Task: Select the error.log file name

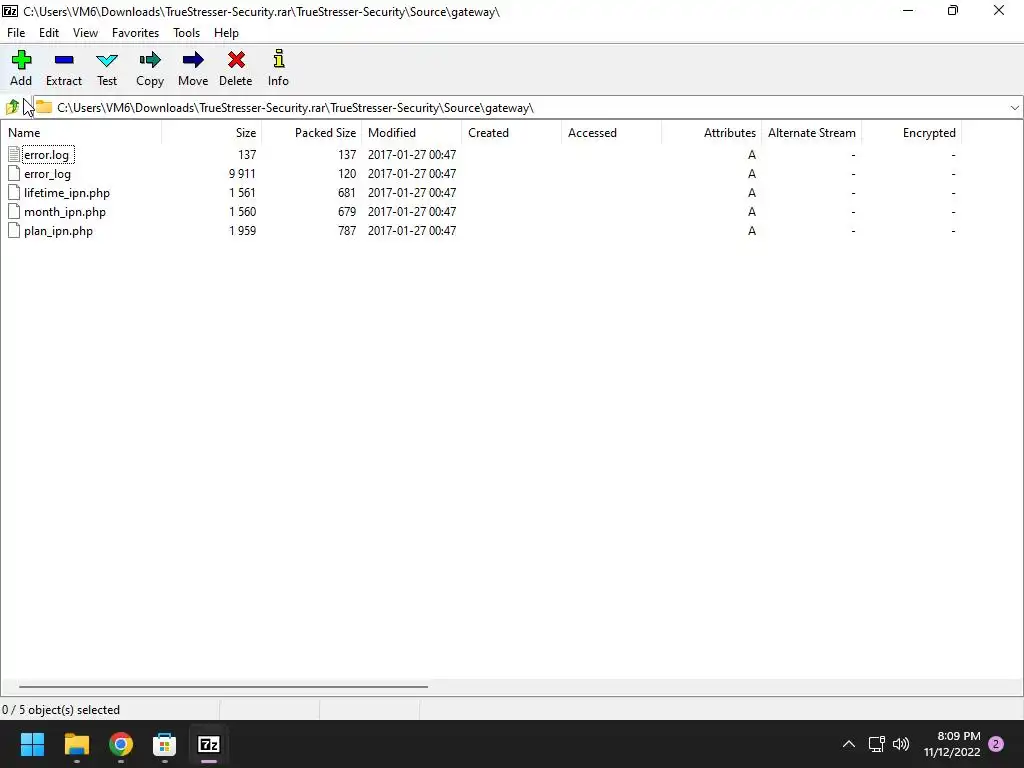Action: [x=46, y=155]
